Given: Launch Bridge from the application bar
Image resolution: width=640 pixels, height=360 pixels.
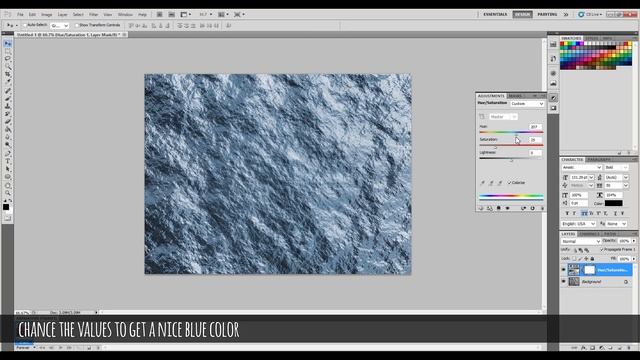Looking at the screenshot, I should 160,14.
